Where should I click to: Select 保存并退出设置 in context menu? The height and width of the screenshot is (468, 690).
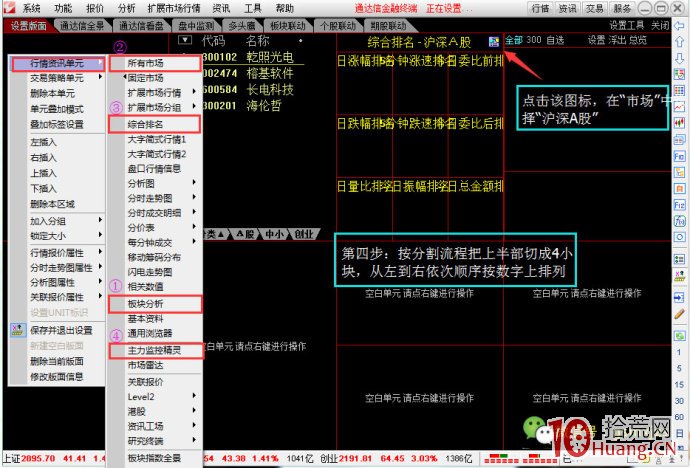[x=57, y=330]
